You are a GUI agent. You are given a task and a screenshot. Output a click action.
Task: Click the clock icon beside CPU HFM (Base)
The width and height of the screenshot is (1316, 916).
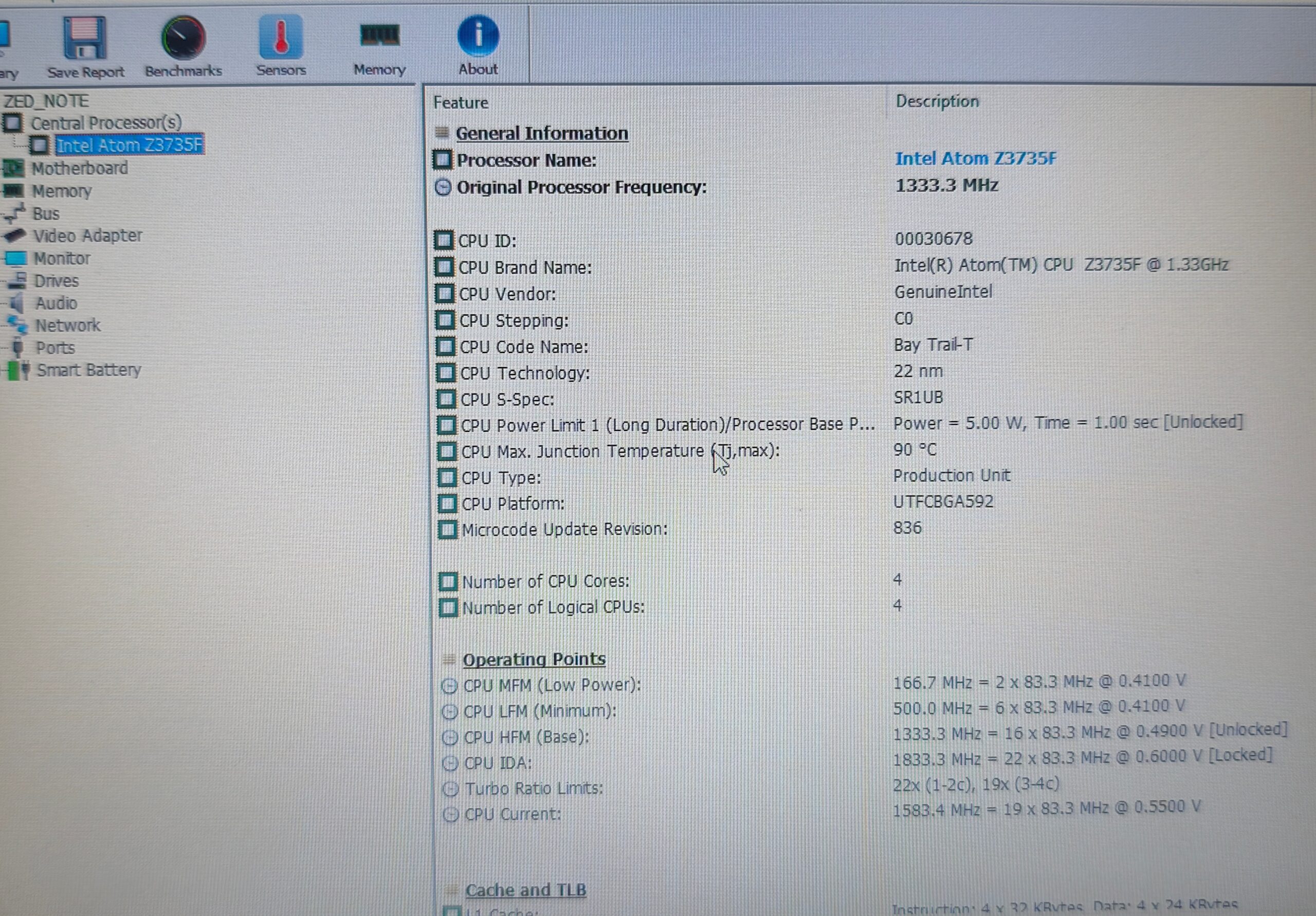point(450,737)
